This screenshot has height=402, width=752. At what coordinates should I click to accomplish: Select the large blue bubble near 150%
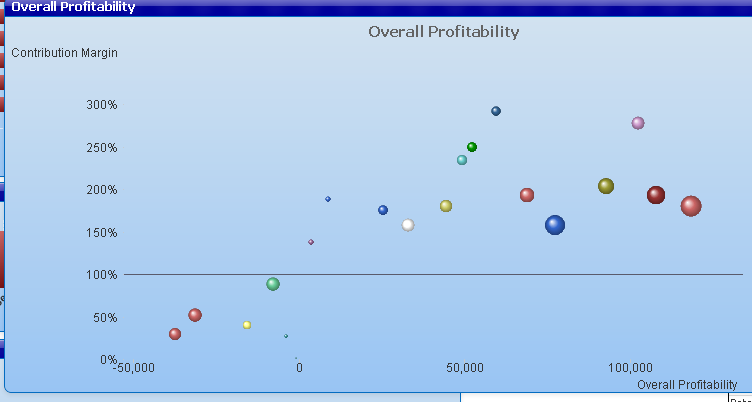(555, 225)
